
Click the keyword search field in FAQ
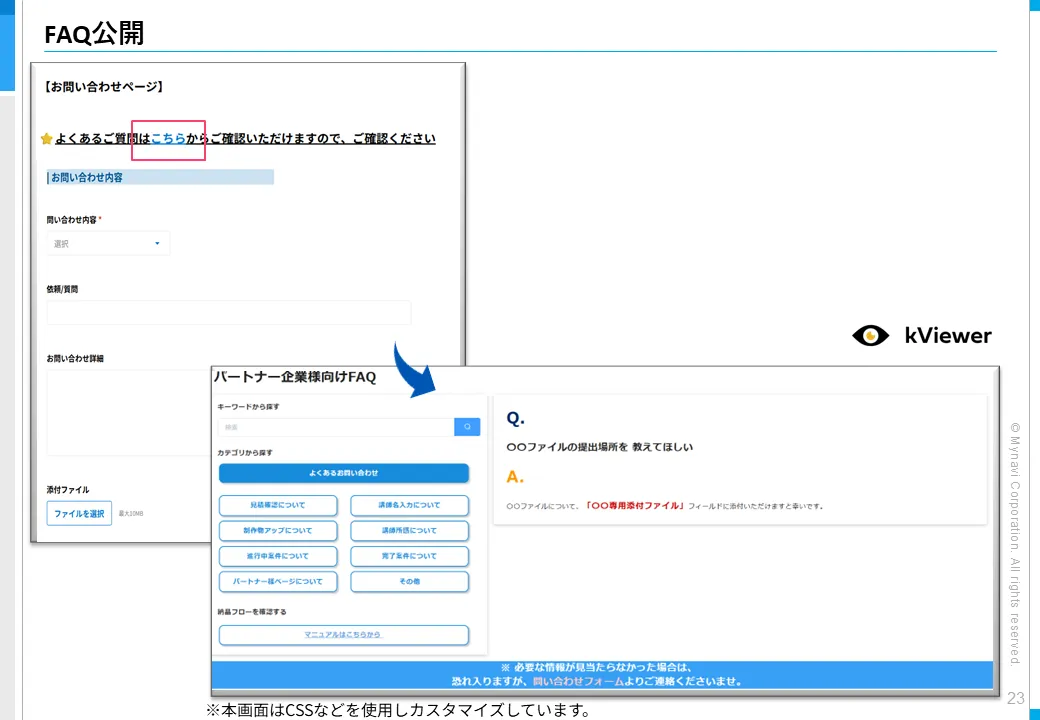click(x=336, y=427)
